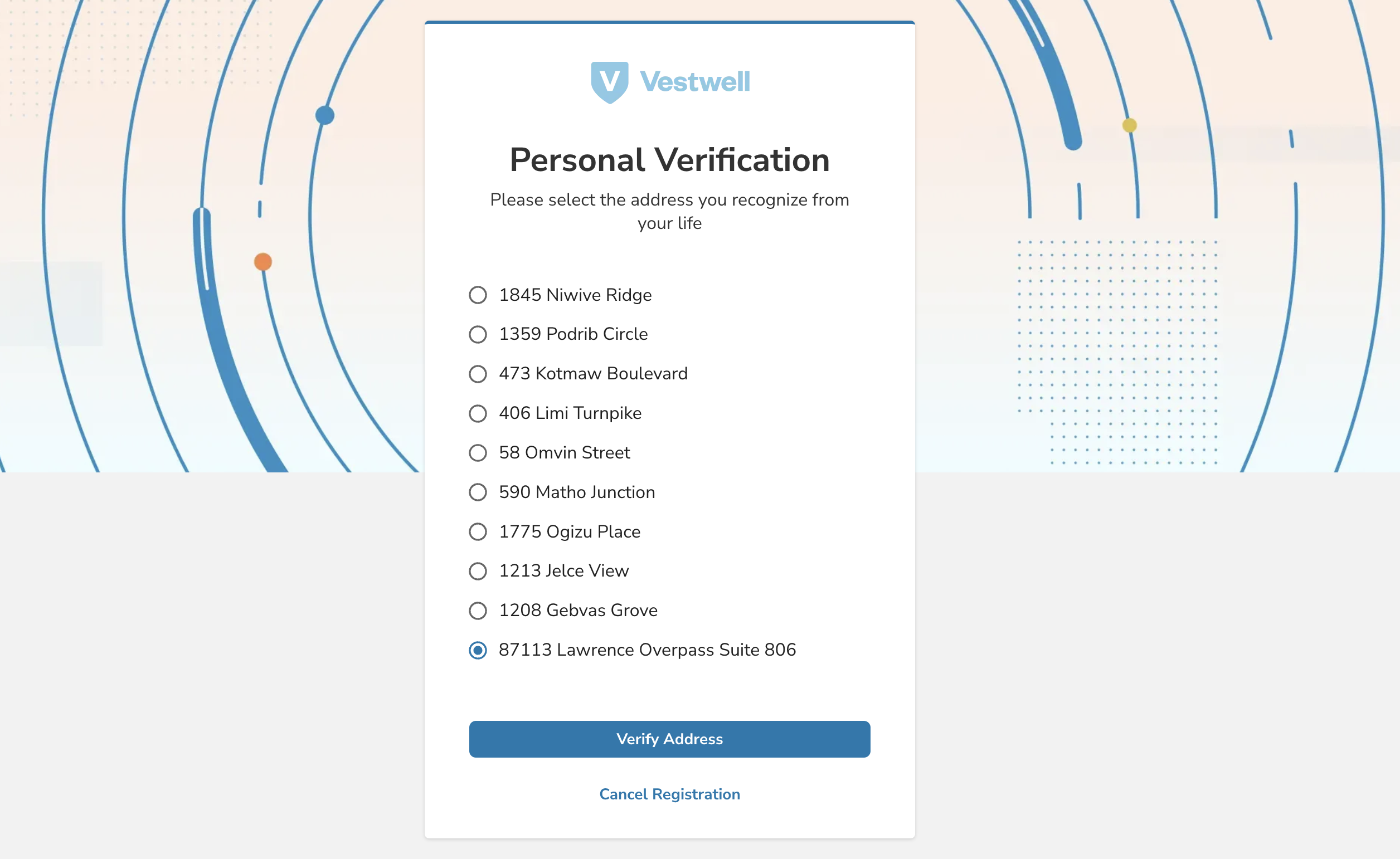Select the 1845 Niwive Ridge radio button
The height and width of the screenshot is (859, 1400).
click(x=478, y=295)
